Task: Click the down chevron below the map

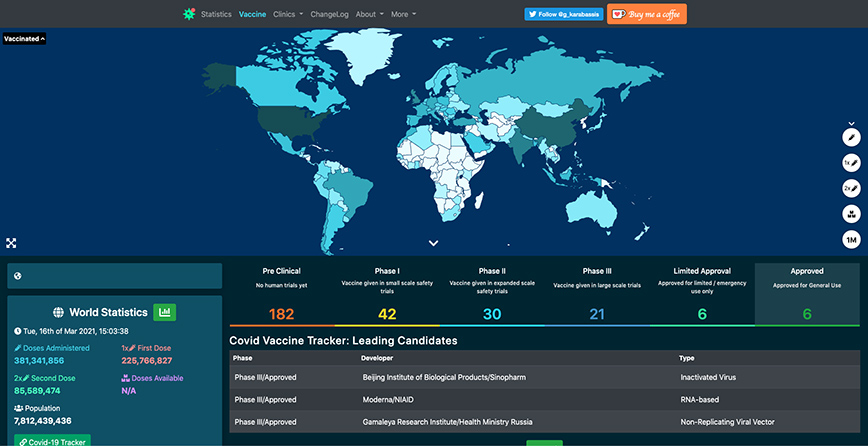Action: (433, 243)
